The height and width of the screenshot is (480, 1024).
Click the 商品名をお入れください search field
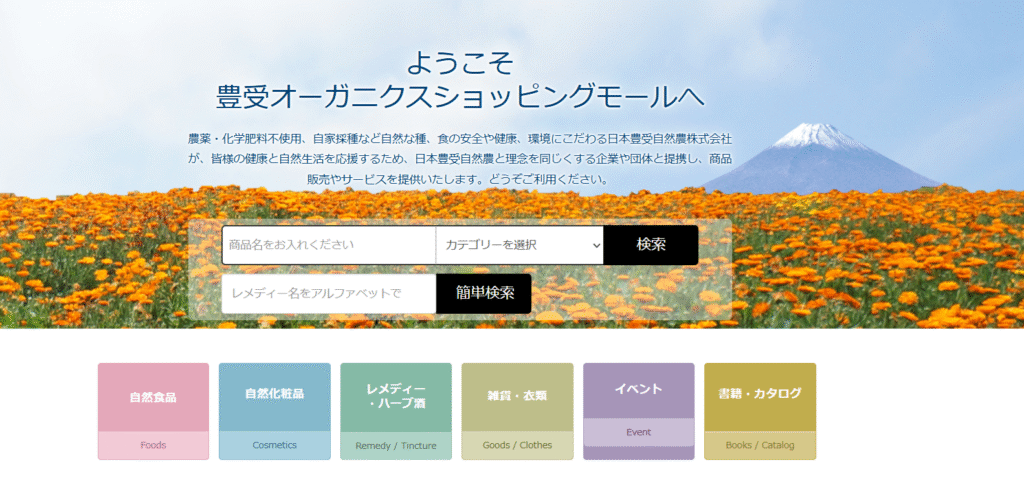coord(328,245)
